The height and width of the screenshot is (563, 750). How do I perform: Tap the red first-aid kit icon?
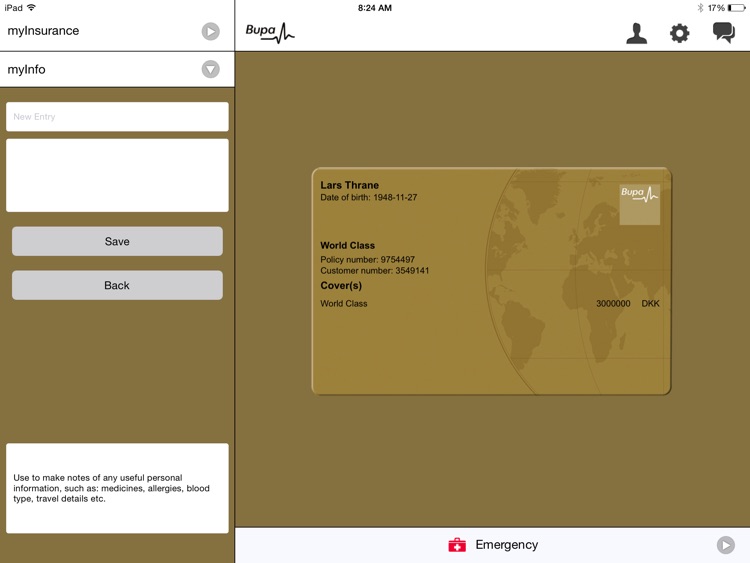[x=457, y=545]
